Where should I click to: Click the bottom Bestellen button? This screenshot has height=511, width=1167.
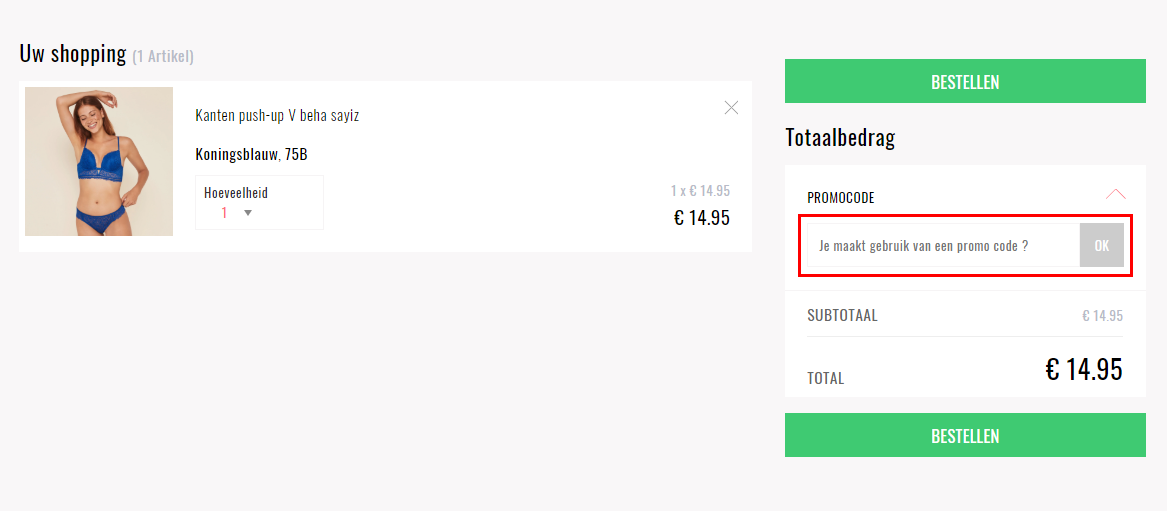point(965,435)
